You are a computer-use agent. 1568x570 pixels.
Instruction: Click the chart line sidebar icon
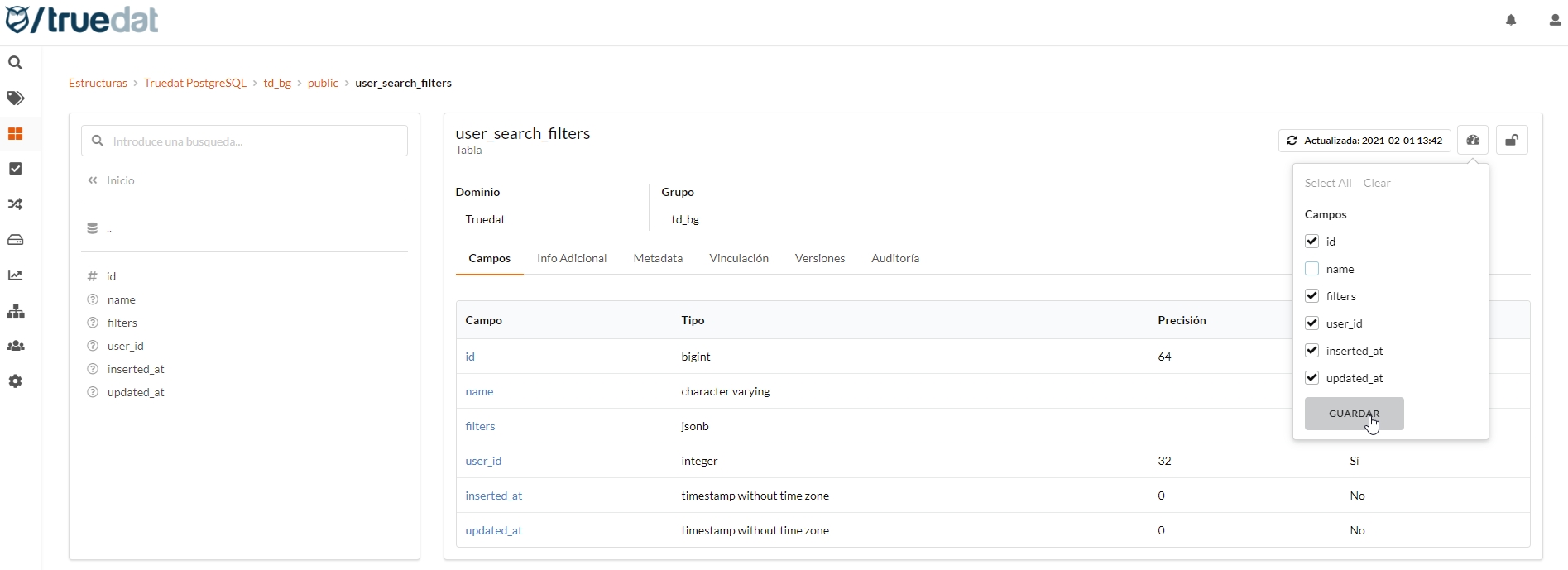(15, 275)
